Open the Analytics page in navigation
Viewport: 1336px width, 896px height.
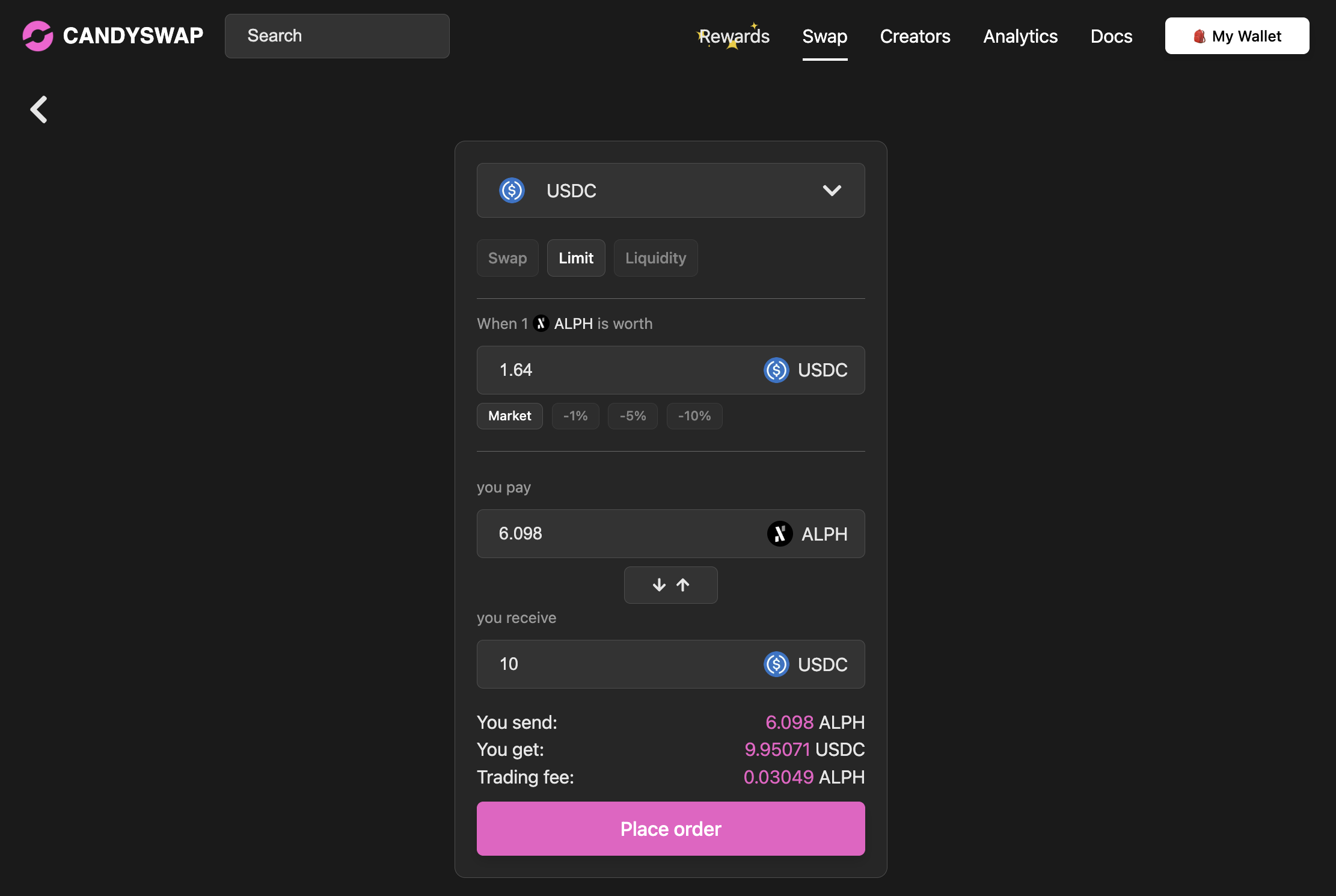click(1020, 36)
